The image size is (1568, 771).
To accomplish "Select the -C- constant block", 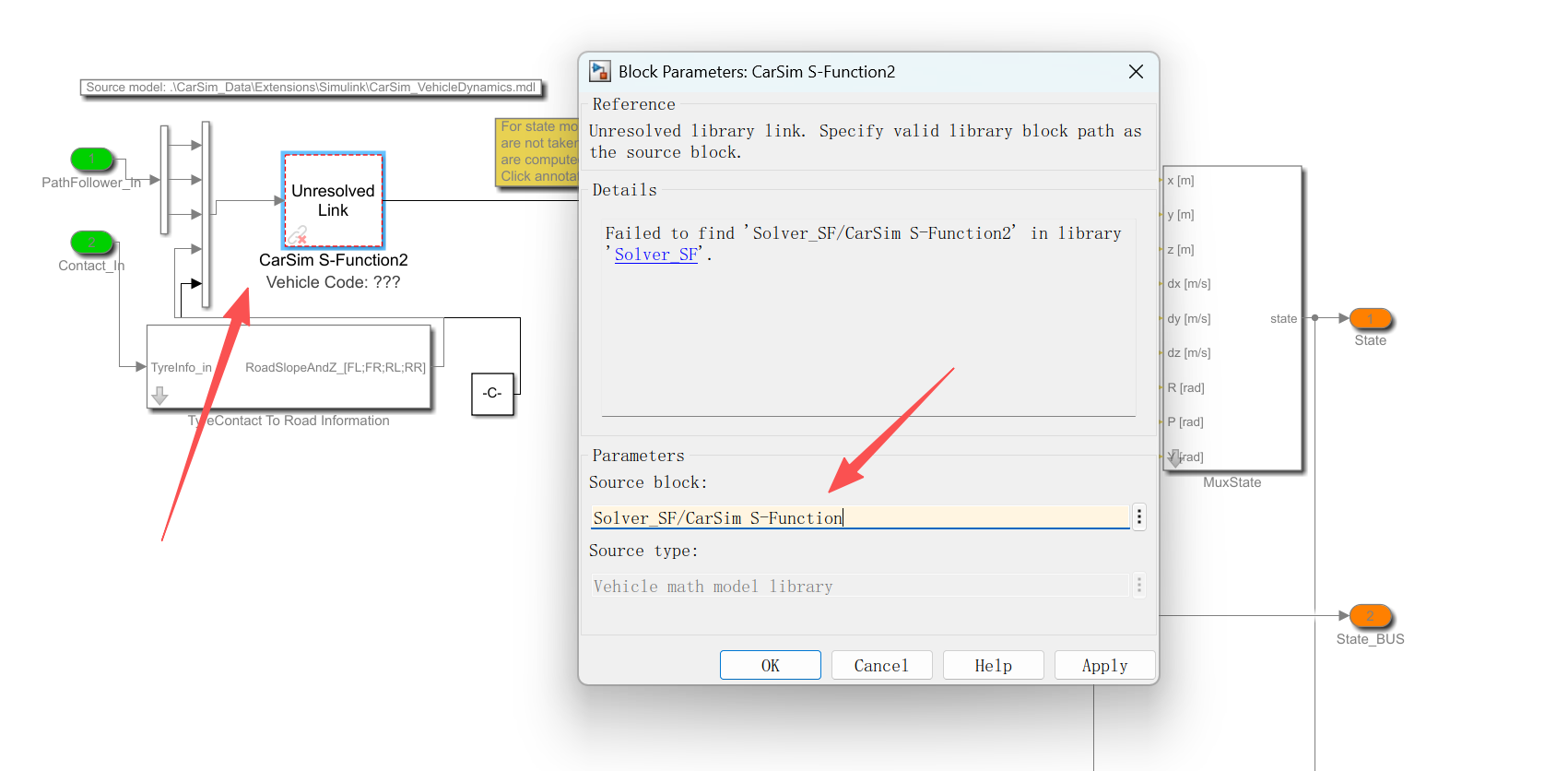I will coord(492,394).
